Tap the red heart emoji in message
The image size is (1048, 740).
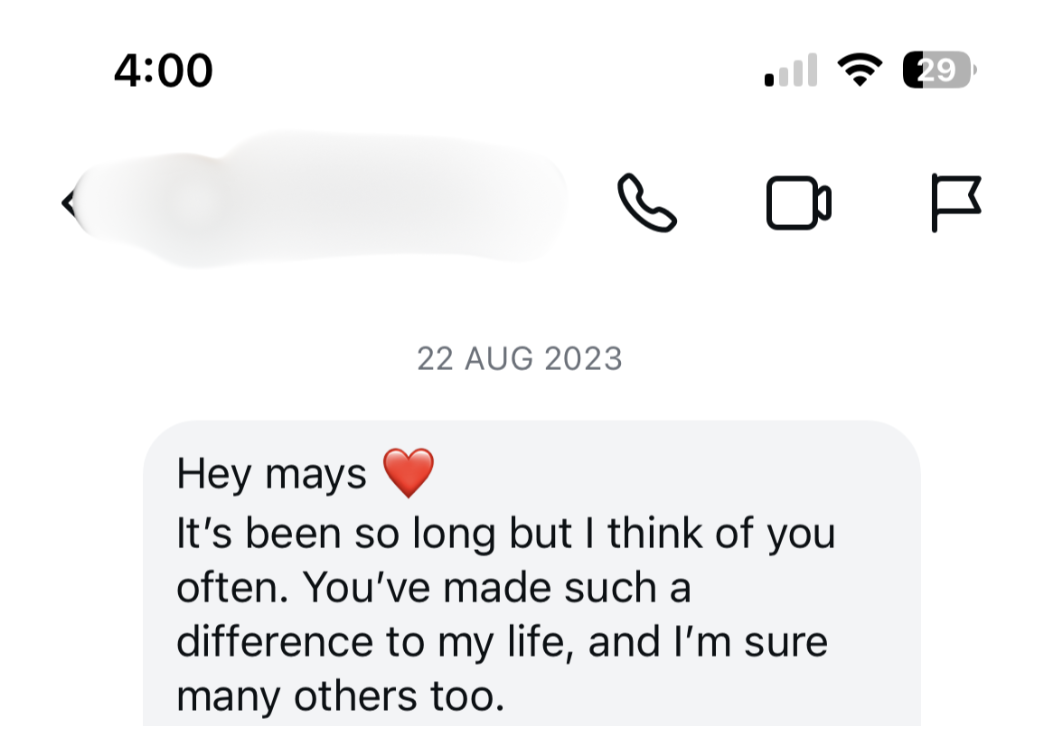pos(409,473)
